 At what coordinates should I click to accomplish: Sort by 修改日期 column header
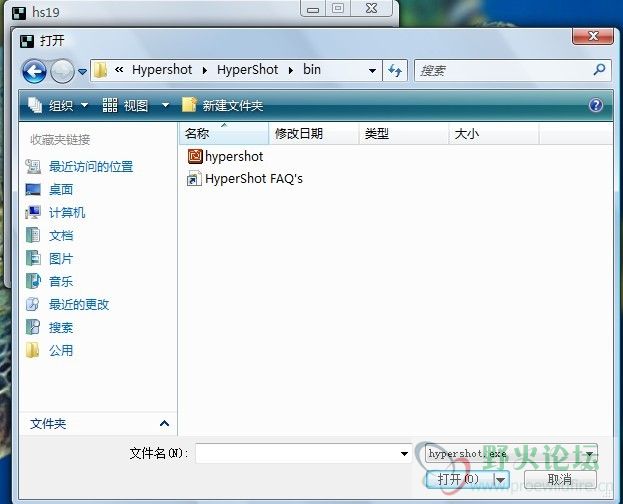(x=314, y=134)
